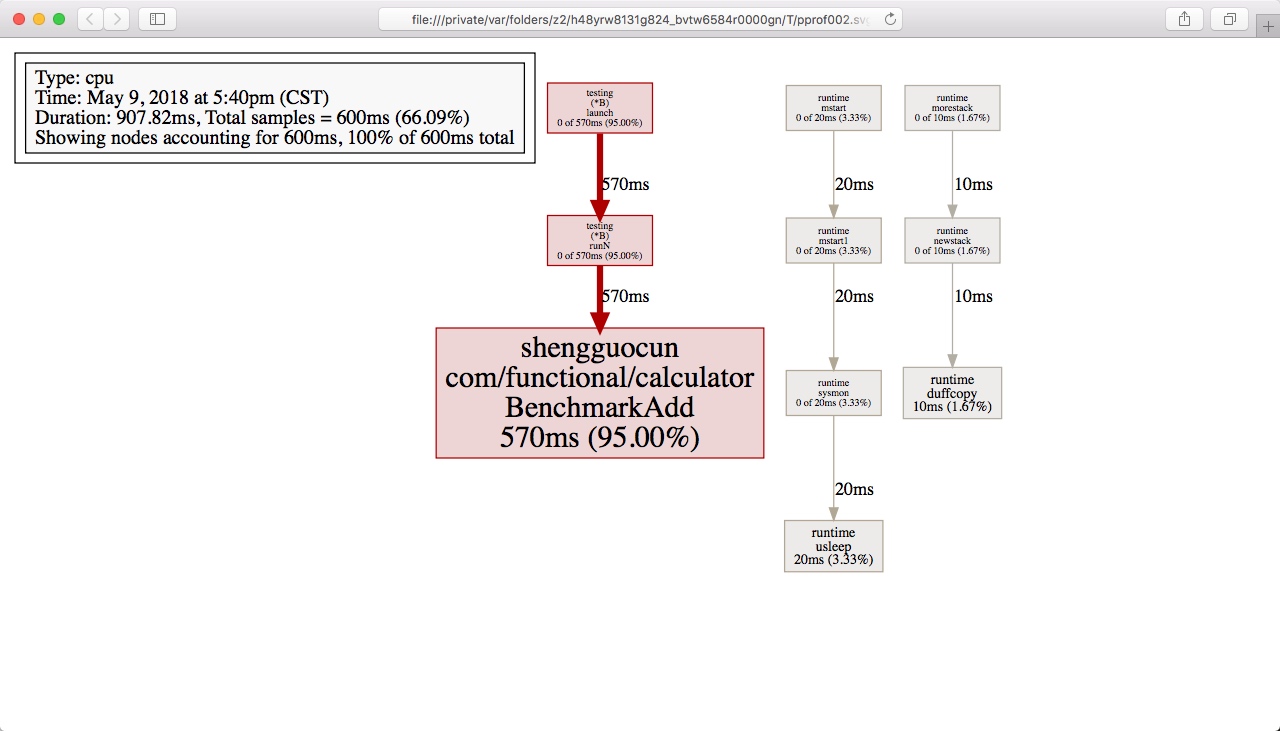Click the Safari forward navigation arrow
1280x731 pixels.
(116, 19)
